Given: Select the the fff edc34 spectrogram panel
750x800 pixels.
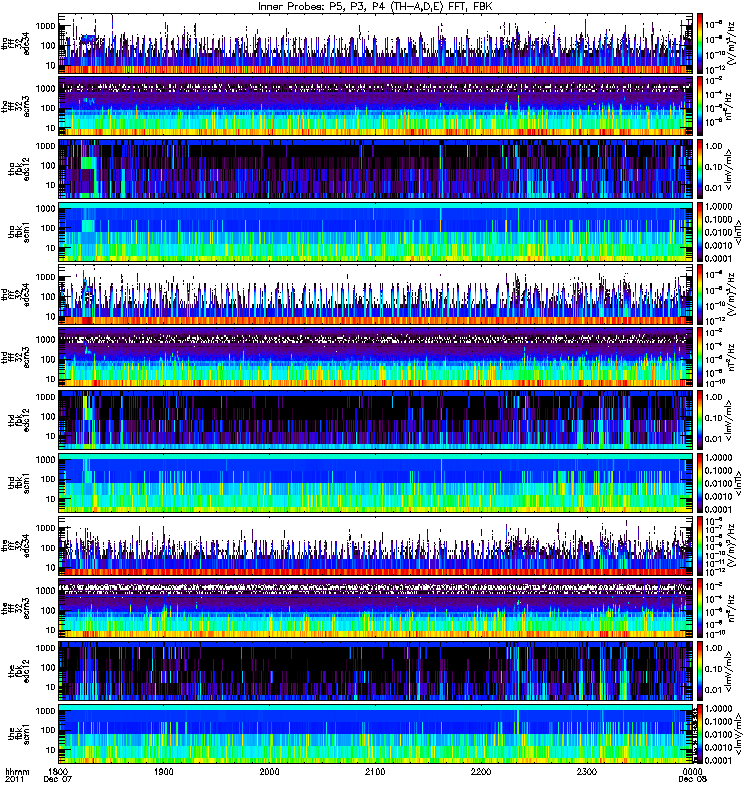Looking at the screenshot, I should coord(375,545).
